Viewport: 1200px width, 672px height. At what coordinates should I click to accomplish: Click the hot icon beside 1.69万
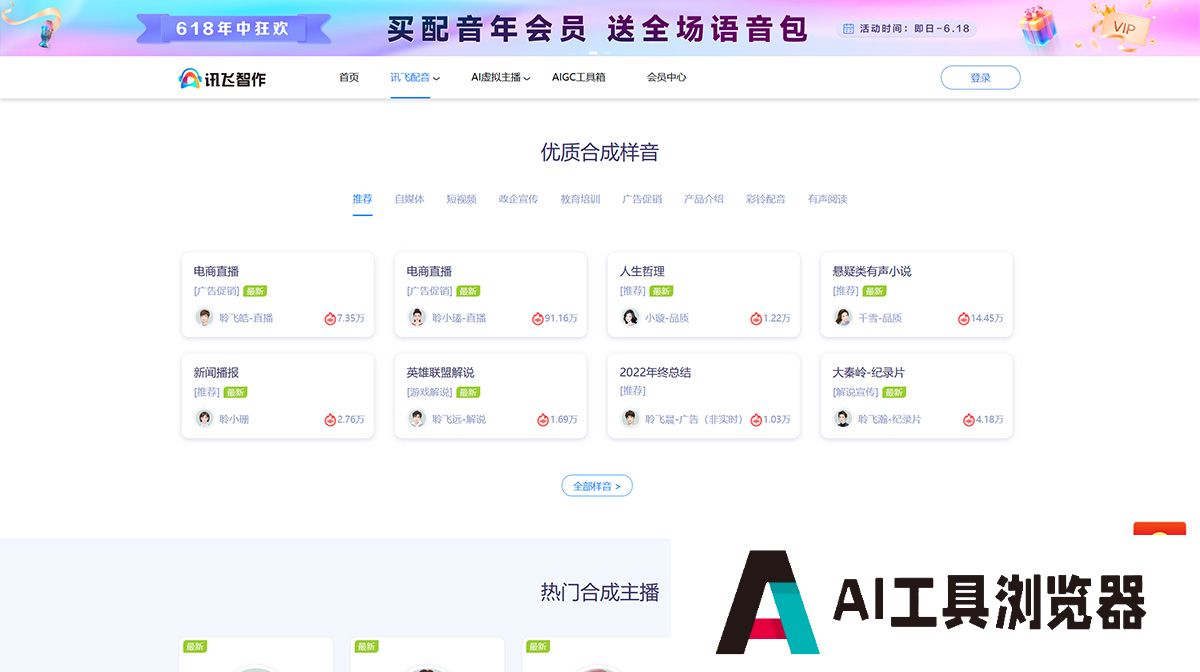543,419
